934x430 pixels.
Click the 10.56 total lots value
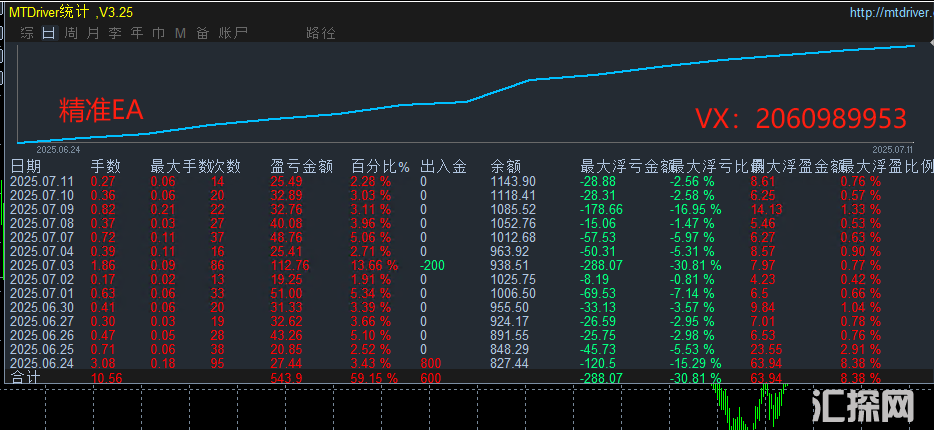[107, 378]
